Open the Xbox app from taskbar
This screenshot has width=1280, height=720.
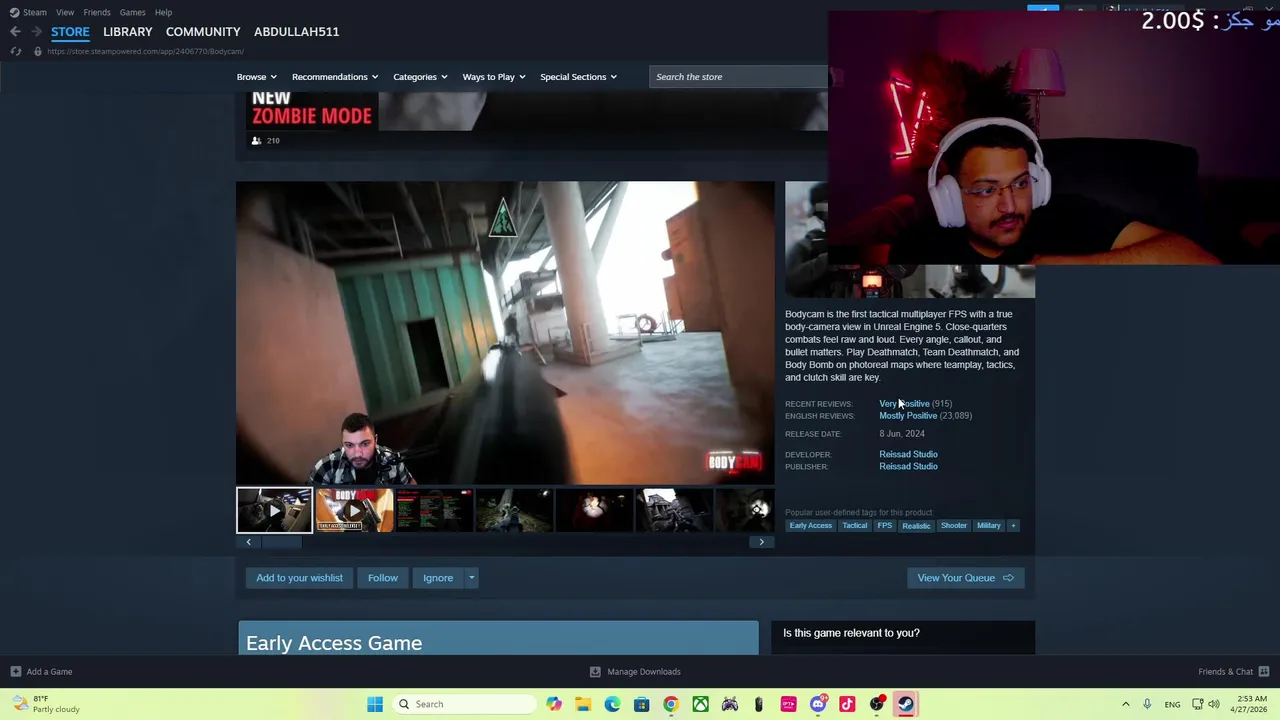700,704
